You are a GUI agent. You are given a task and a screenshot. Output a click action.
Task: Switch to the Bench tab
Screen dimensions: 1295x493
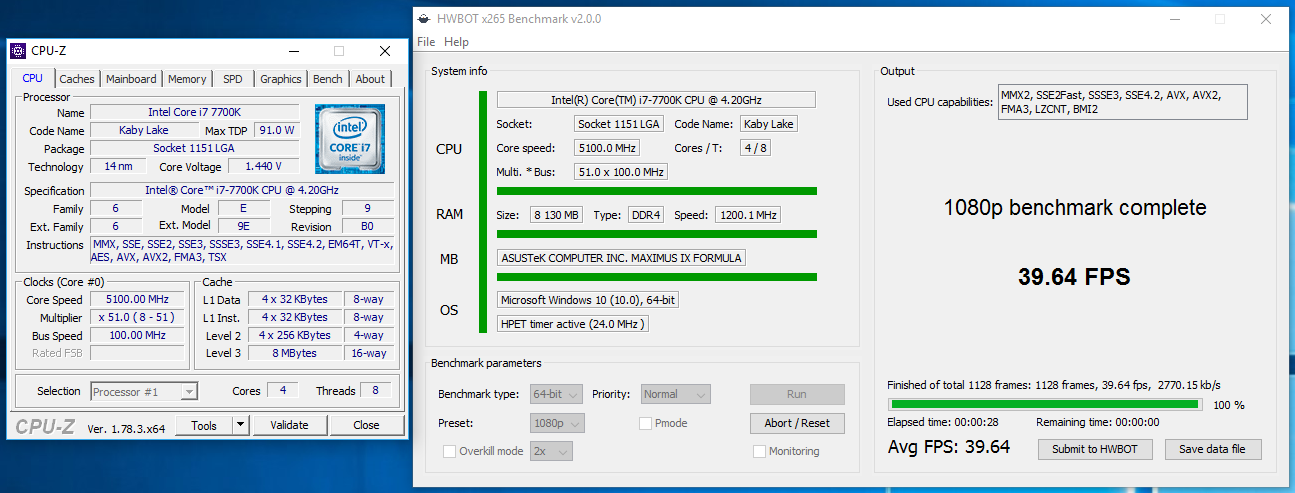click(328, 79)
